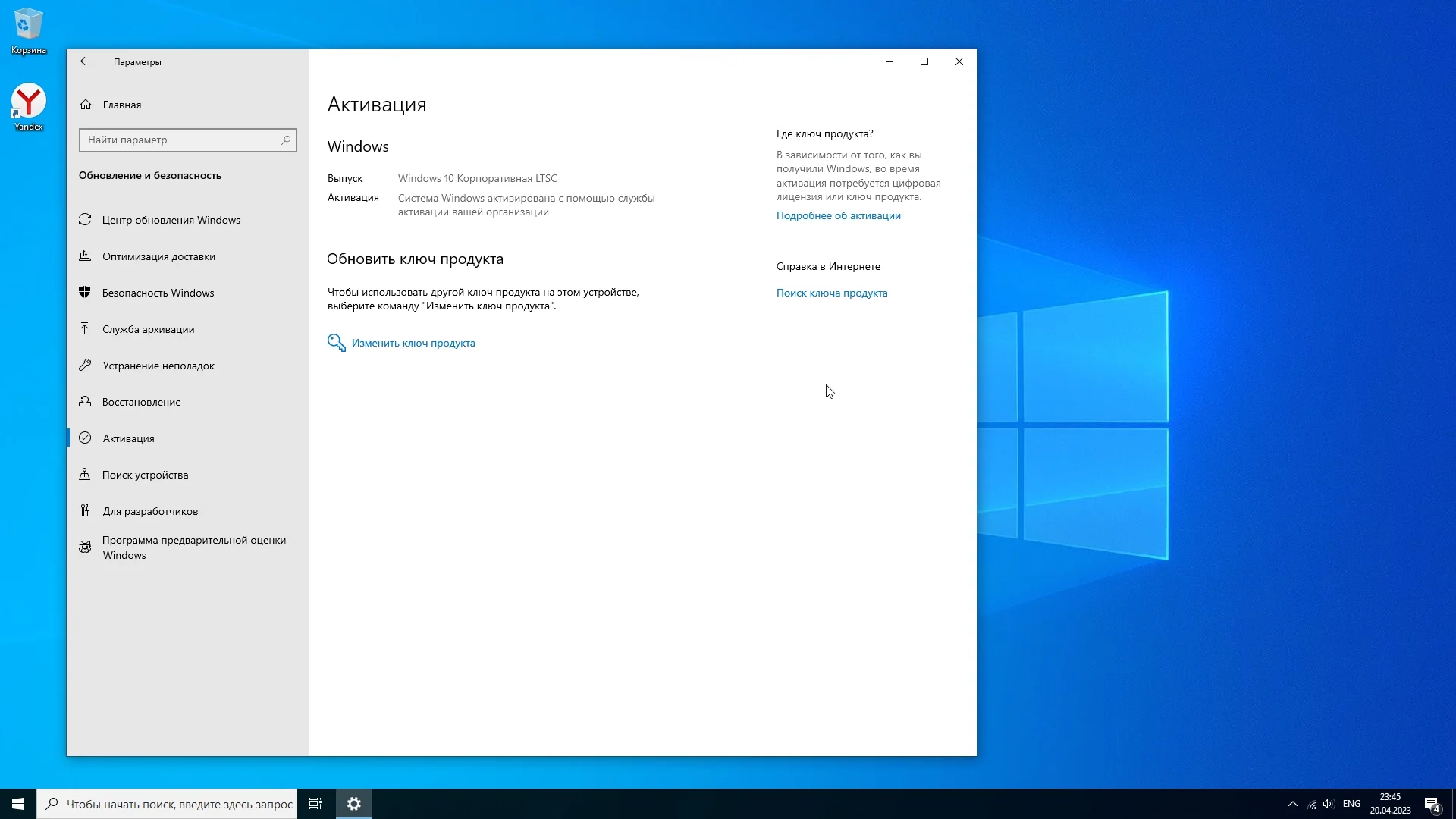Click the Найти параметр search field
The width and height of the screenshot is (1456, 819).
pyautogui.click(x=182, y=140)
